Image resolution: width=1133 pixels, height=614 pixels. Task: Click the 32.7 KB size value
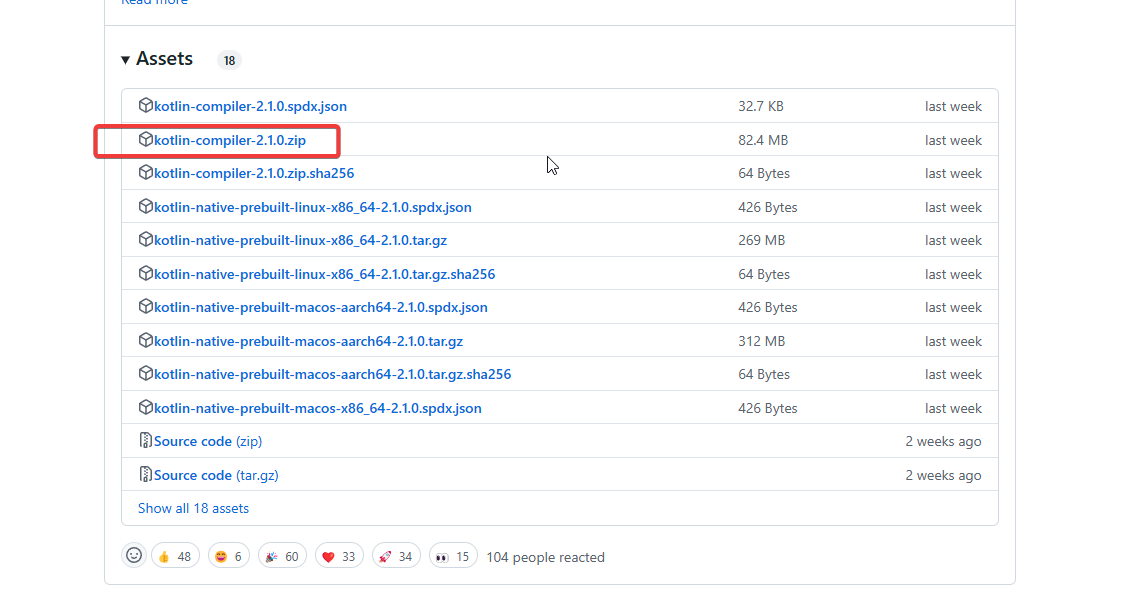(x=761, y=106)
